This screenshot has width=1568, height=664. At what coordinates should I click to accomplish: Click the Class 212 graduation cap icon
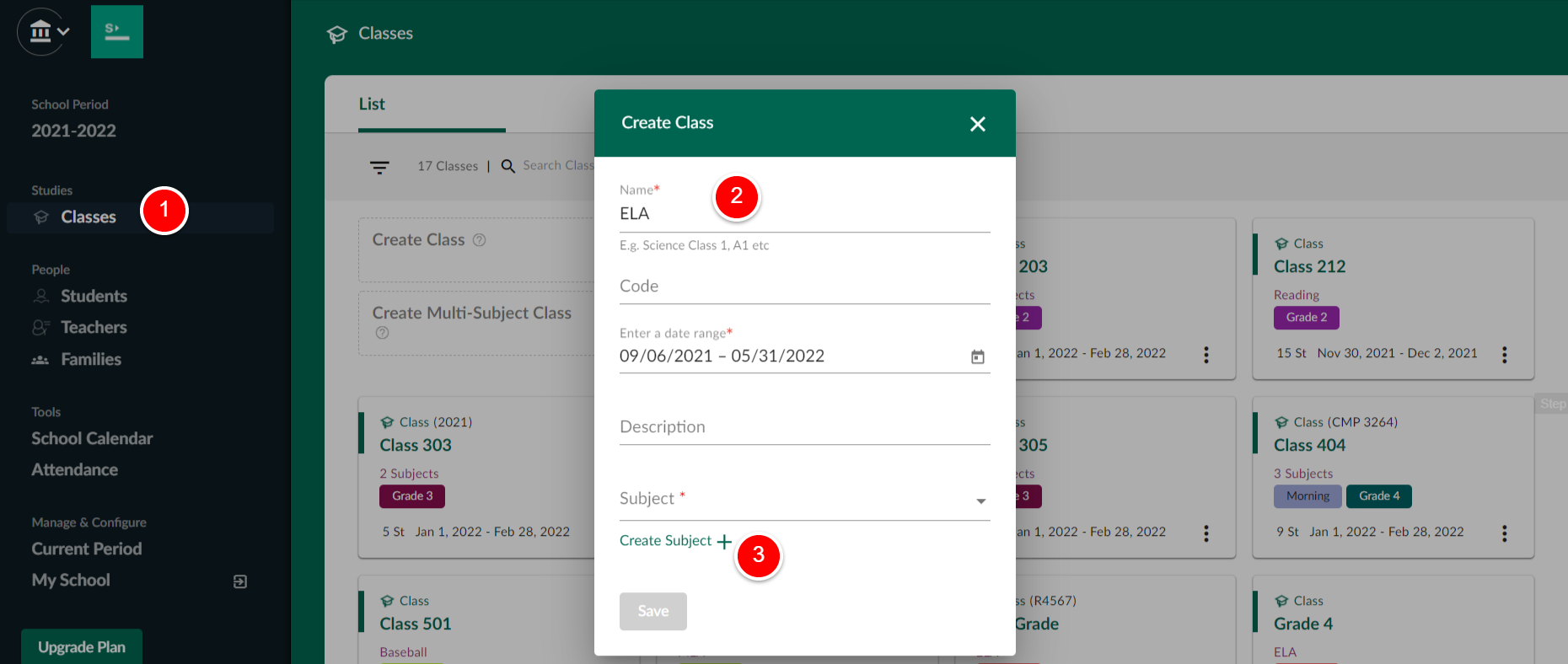click(x=1281, y=244)
